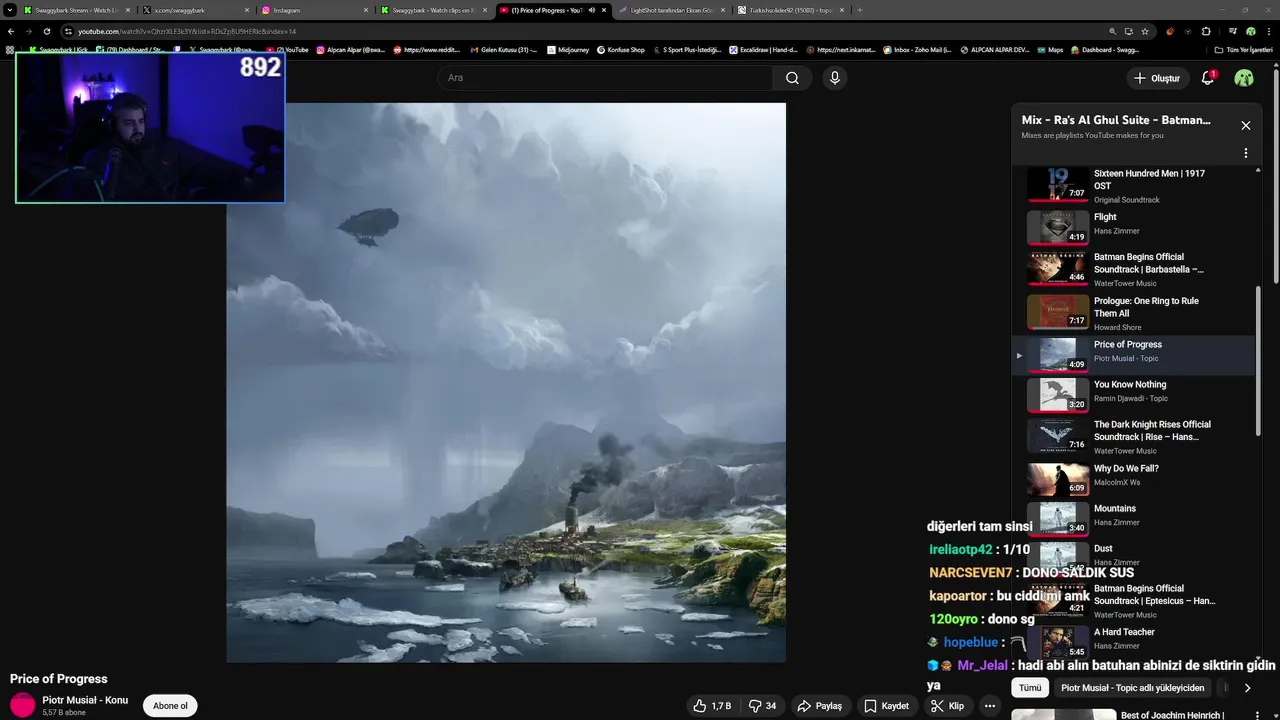Close the Mix playlist panel

pyautogui.click(x=1246, y=126)
